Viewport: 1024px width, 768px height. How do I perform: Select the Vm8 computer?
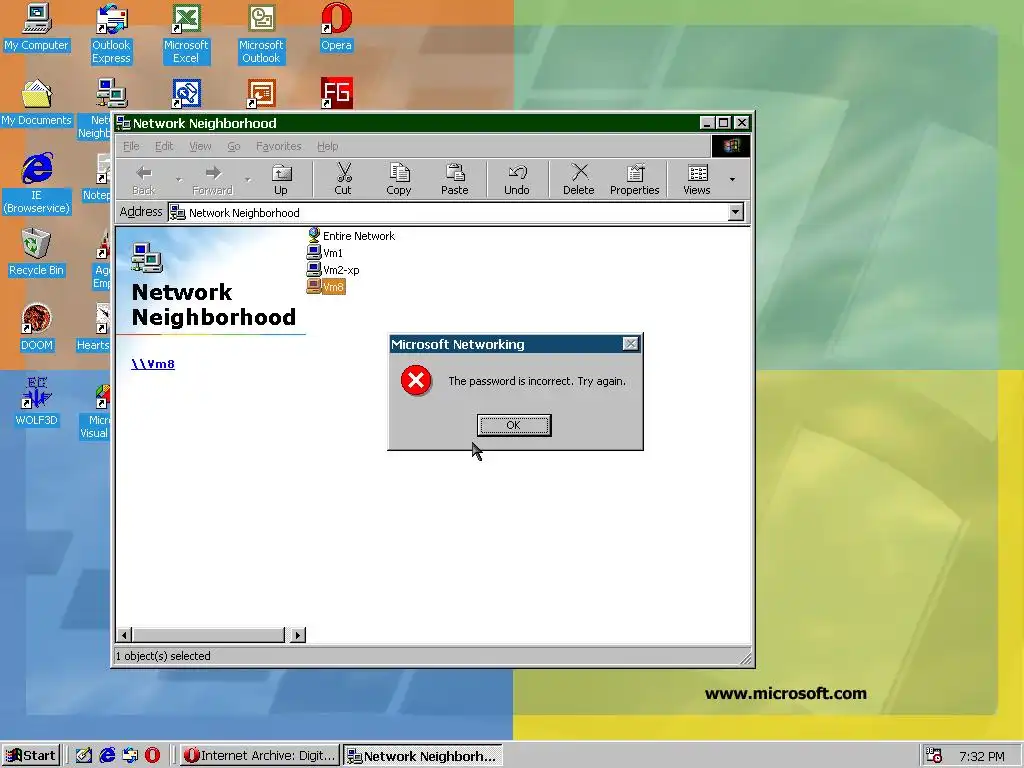pos(326,287)
